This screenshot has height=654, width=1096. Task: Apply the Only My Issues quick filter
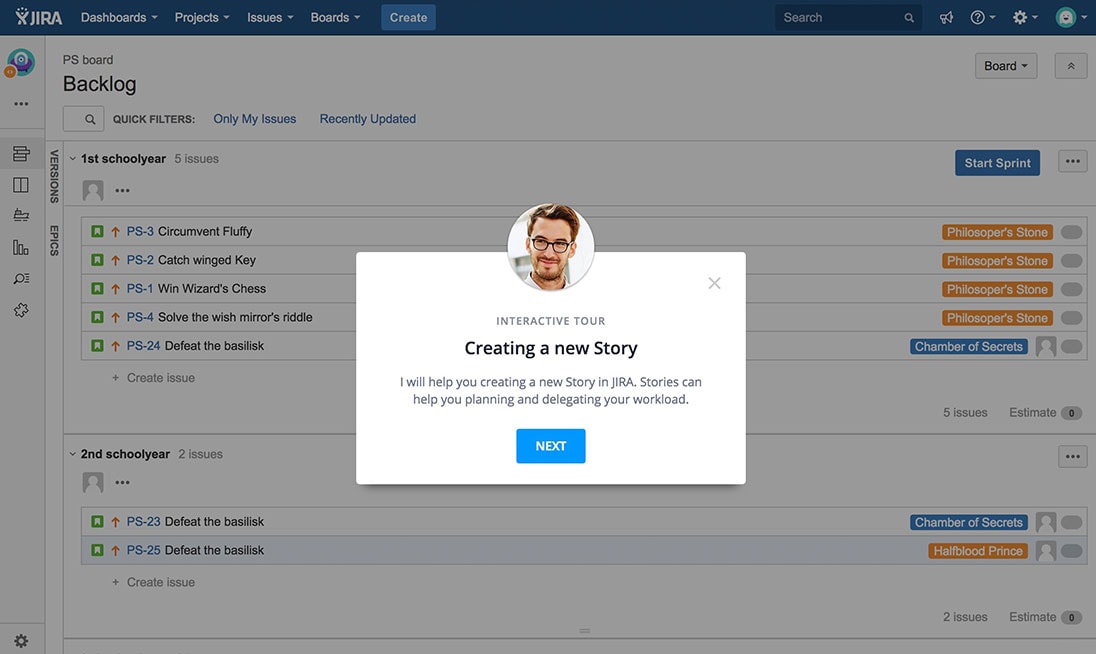click(x=254, y=118)
